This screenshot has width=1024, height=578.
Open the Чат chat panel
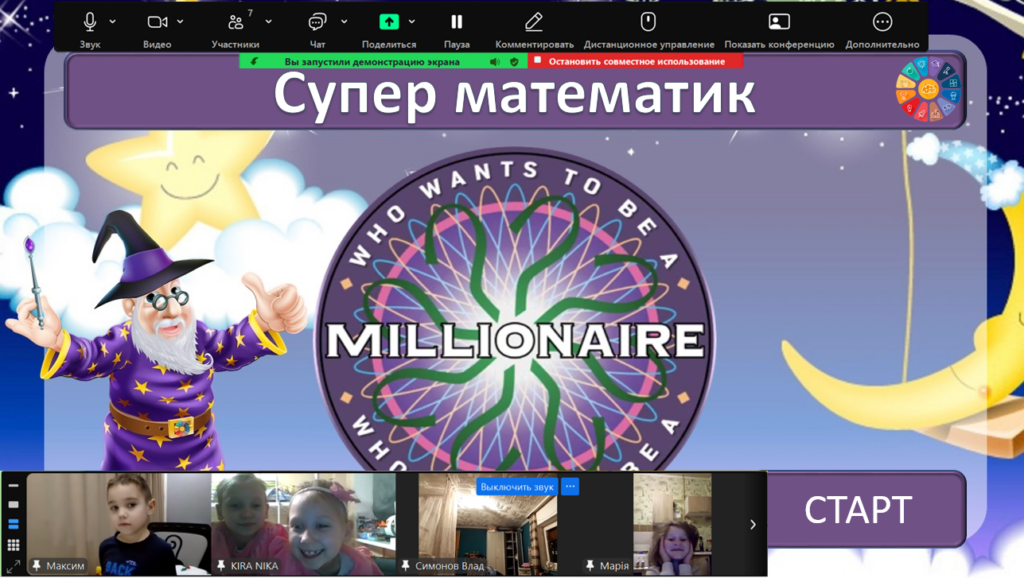pyautogui.click(x=317, y=23)
